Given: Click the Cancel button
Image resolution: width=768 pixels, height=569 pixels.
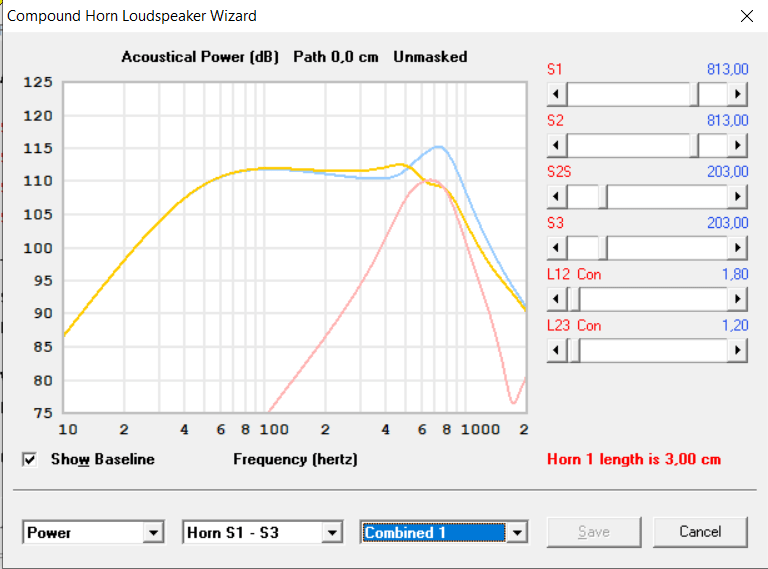Looking at the screenshot, I should [700, 532].
